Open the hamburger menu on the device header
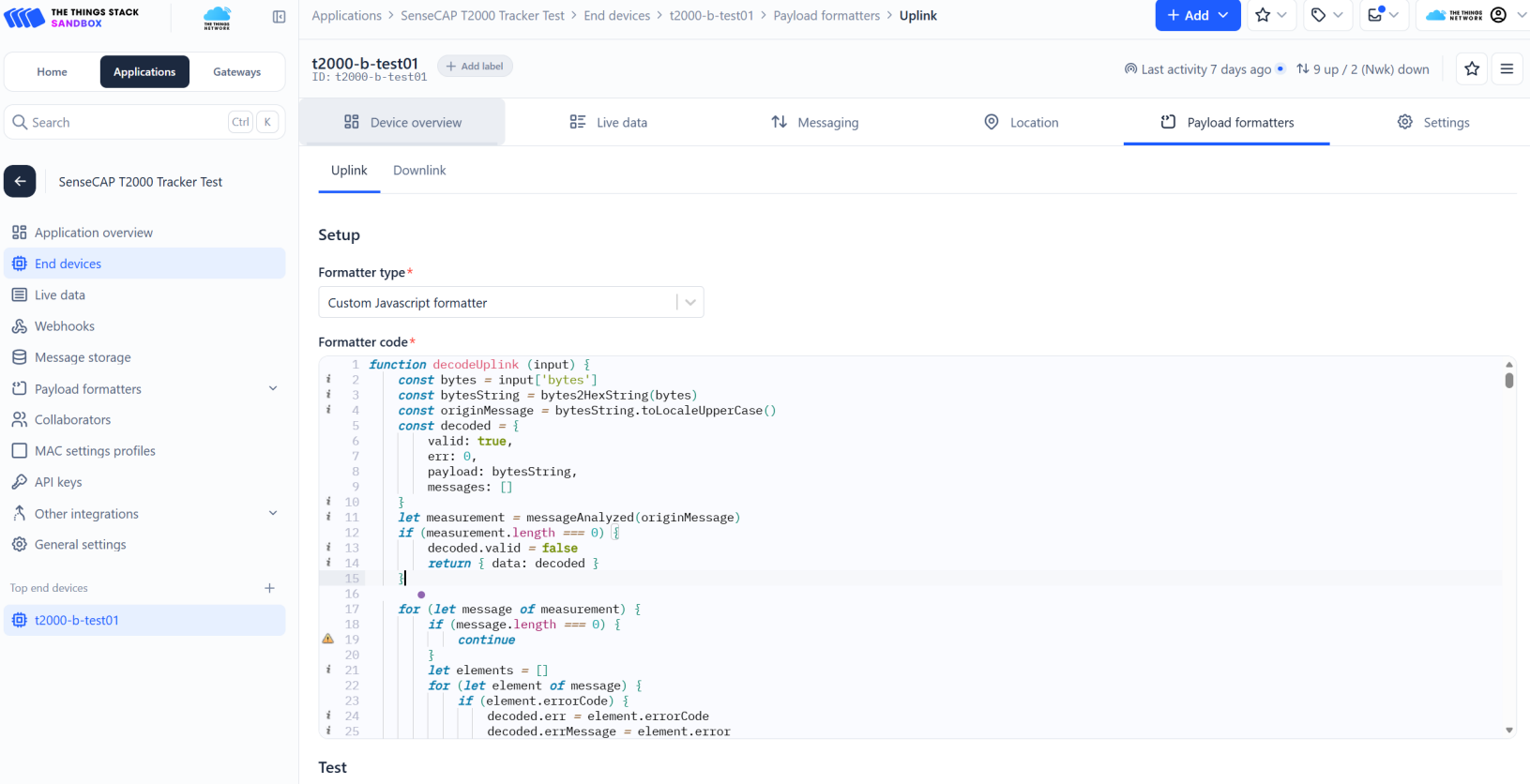 click(x=1507, y=68)
